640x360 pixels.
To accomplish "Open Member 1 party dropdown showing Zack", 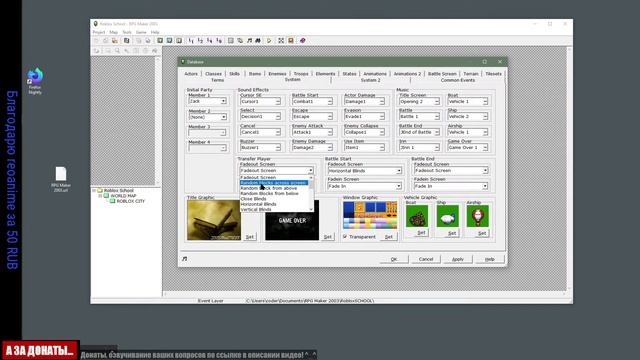I will point(207,101).
